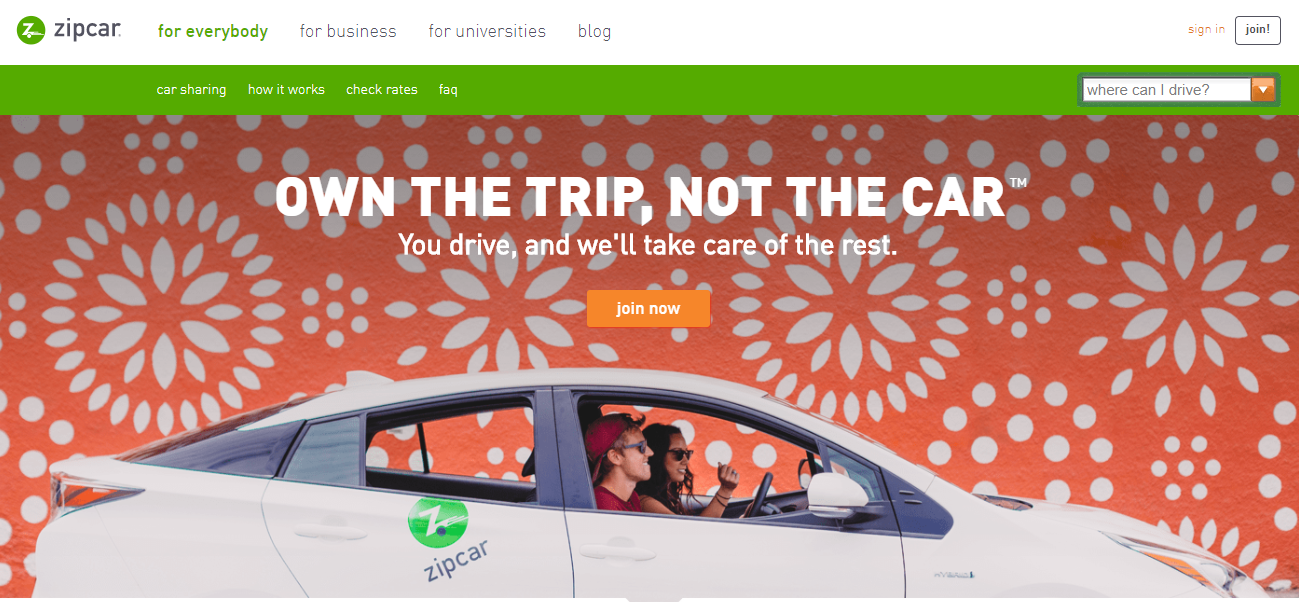Image resolution: width=1299 pixels, height=602 pixels.
Task: Open the for business section
Action: coord(348,31)
